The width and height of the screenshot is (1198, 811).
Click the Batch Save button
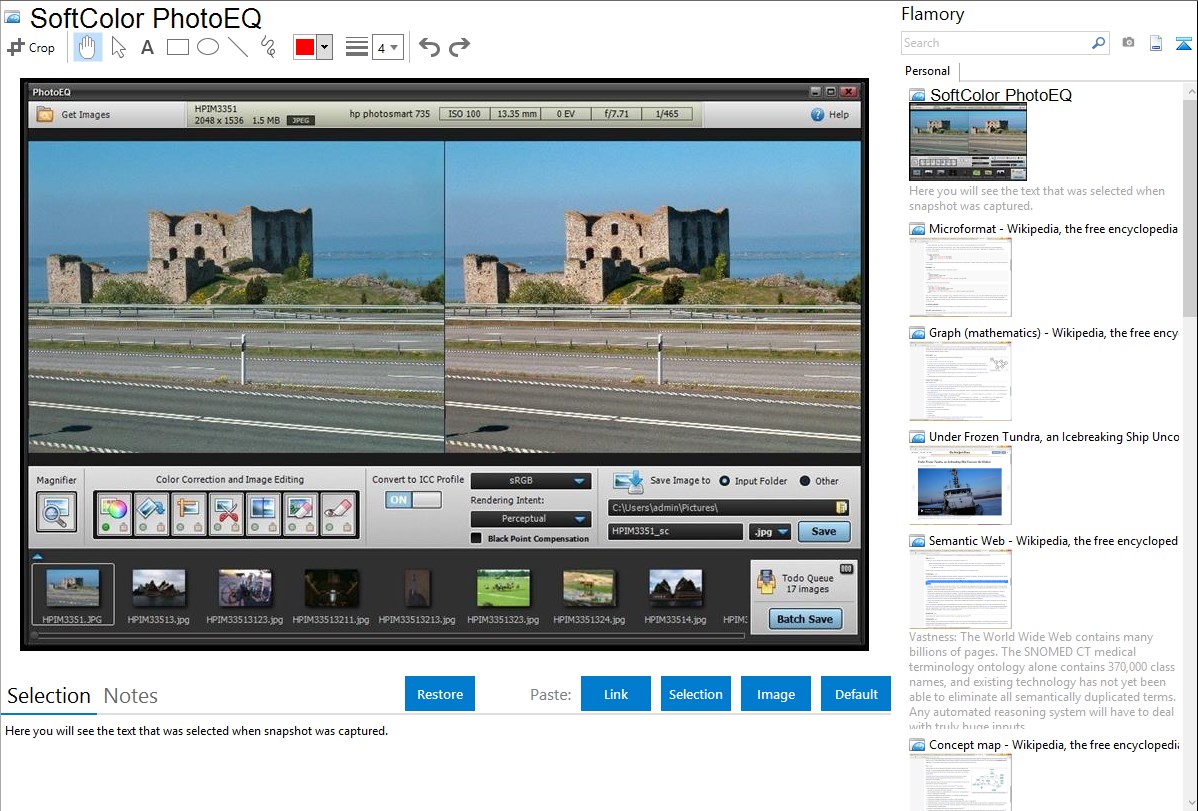[805, 619]
